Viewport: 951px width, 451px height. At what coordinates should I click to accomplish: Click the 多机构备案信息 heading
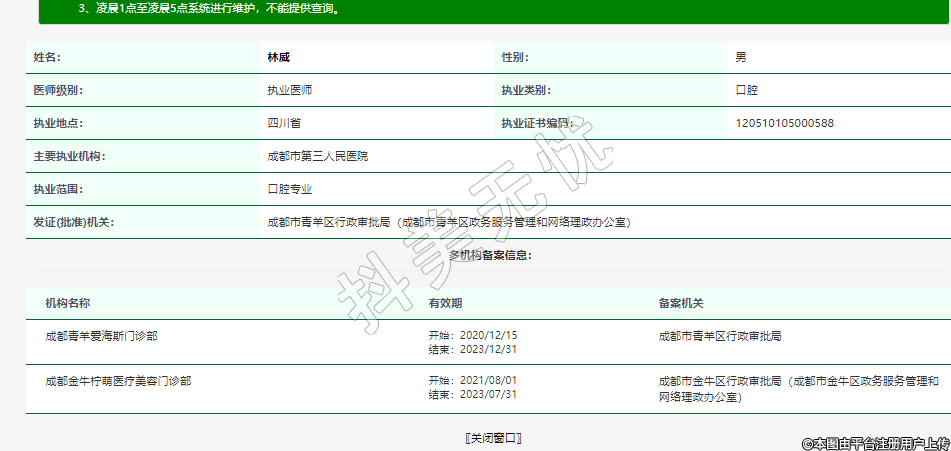point(489,255)
